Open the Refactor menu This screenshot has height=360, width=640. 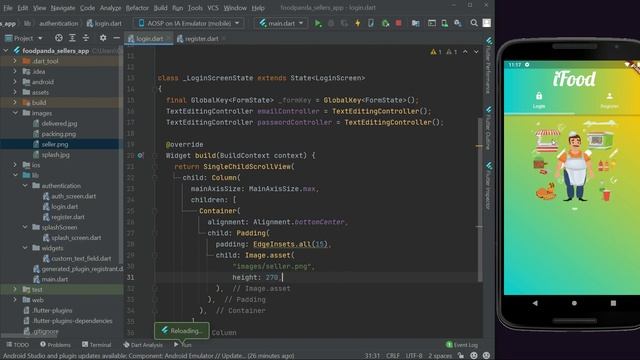point(137,8)
